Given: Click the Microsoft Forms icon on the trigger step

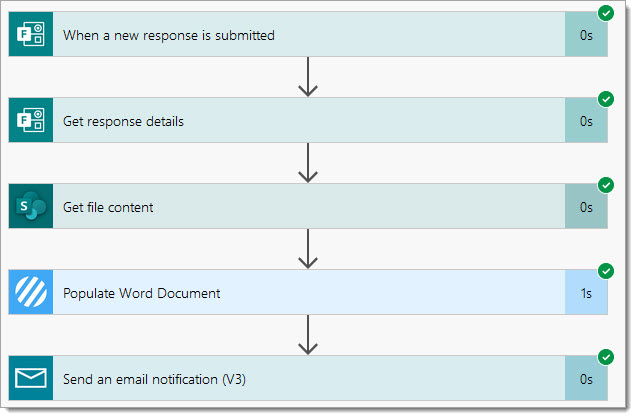Looking at the screenshot, I should pyautogui.click(x=31, y=34).
